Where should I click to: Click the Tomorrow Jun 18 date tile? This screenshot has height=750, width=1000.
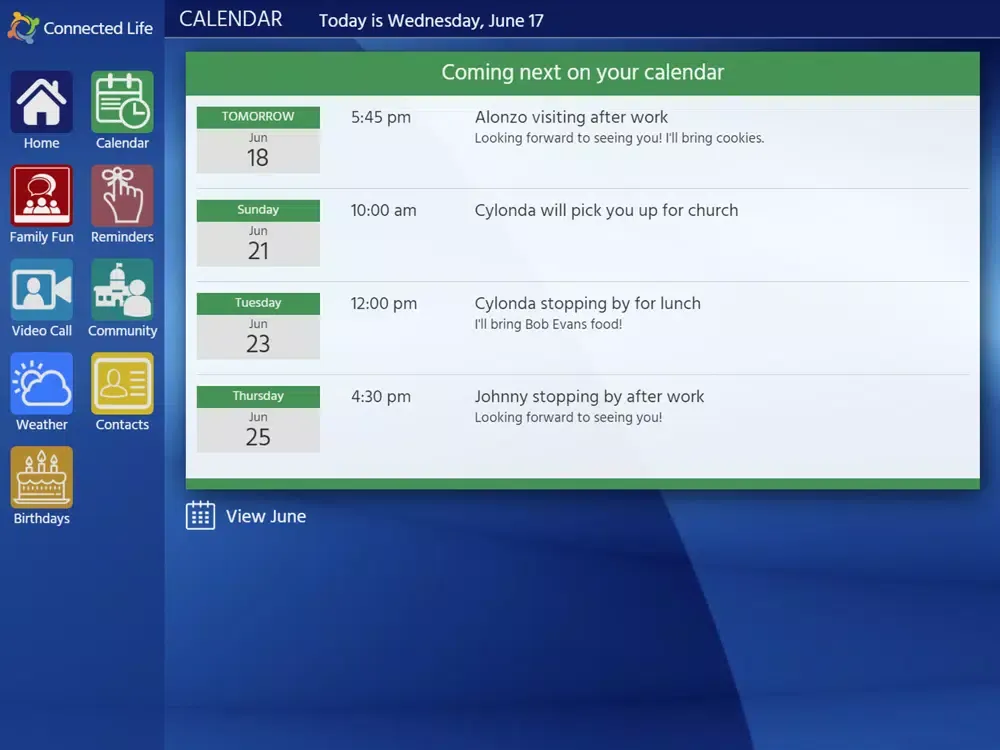pos(258,140)
